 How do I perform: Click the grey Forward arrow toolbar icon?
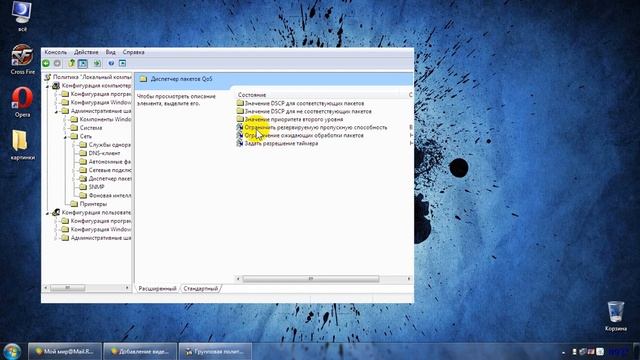(57, 63)
